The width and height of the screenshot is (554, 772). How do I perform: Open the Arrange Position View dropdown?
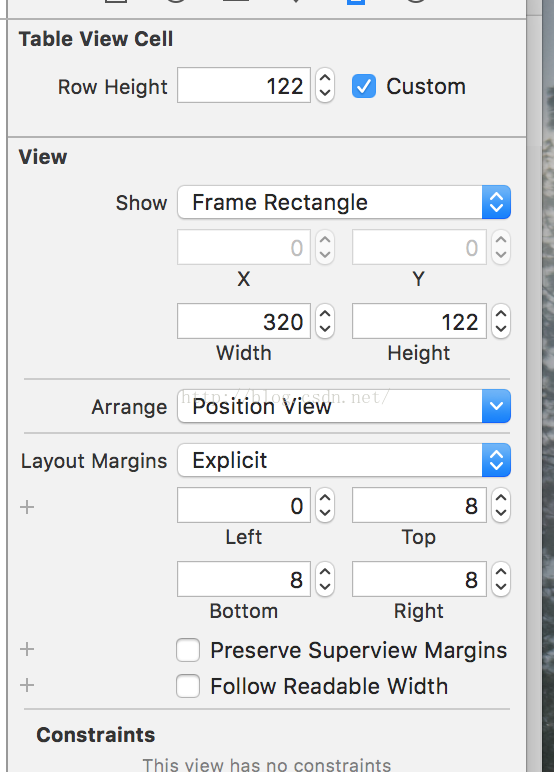point(344,406)
